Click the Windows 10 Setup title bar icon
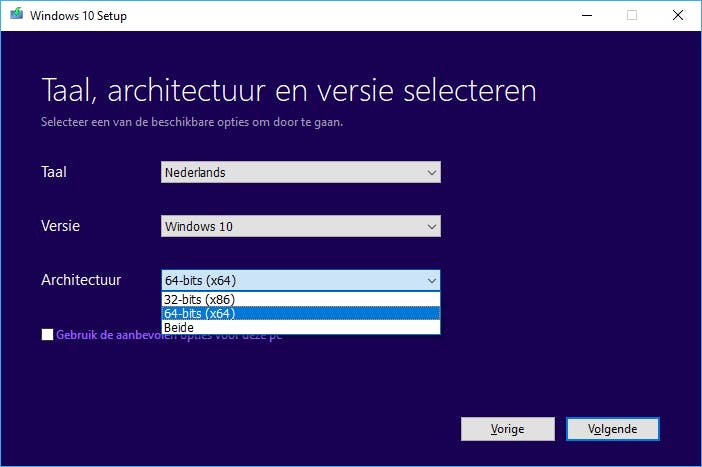This screenshot has height=467, width=702. (x=15, y=16)
